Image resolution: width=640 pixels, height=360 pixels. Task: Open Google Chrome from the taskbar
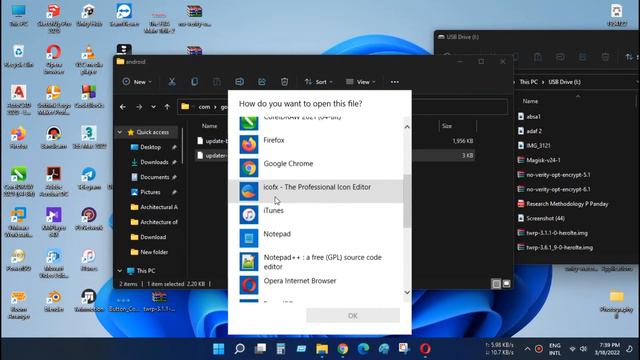click(x=343, y=349)
